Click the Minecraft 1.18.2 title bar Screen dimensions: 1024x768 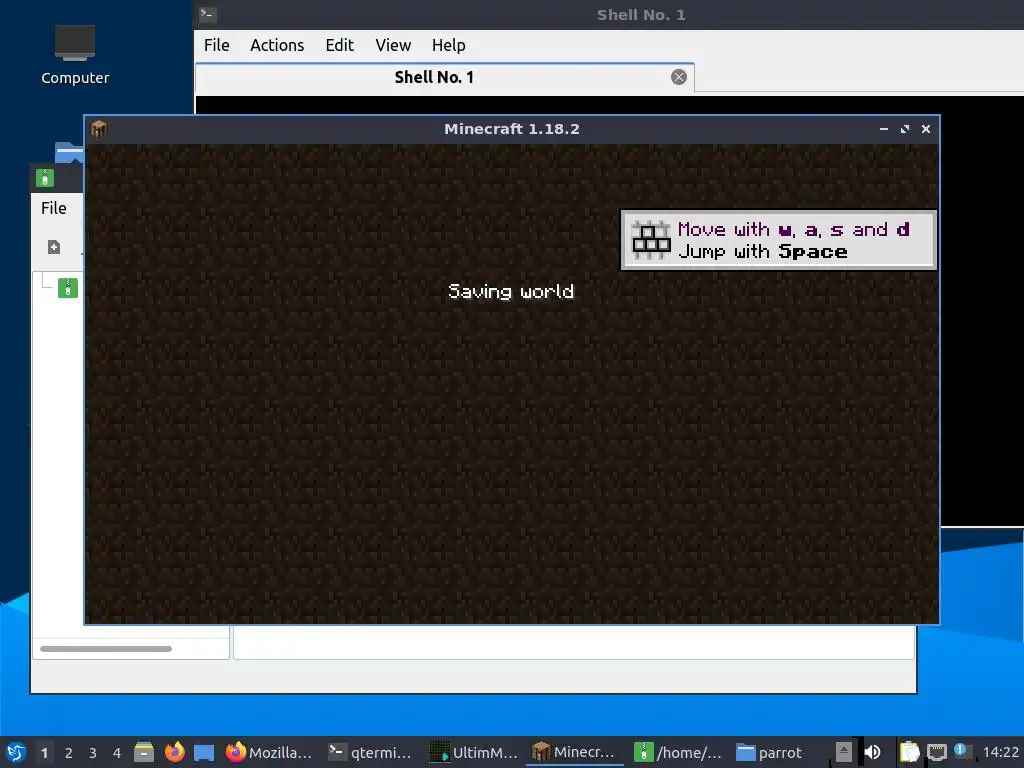click(x=511, y=129)
